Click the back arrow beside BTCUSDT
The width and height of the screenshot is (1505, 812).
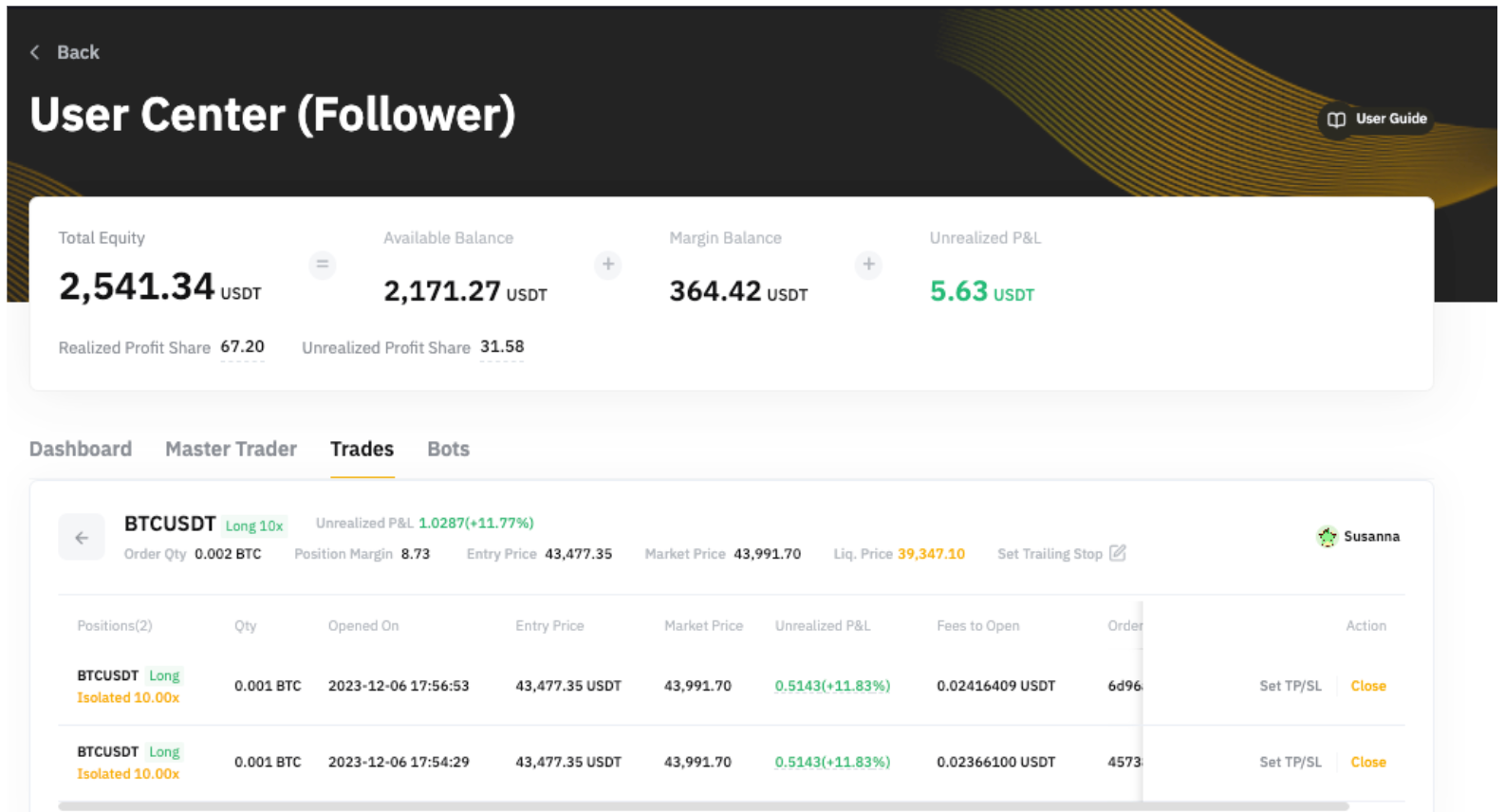(x=82, y=538)
